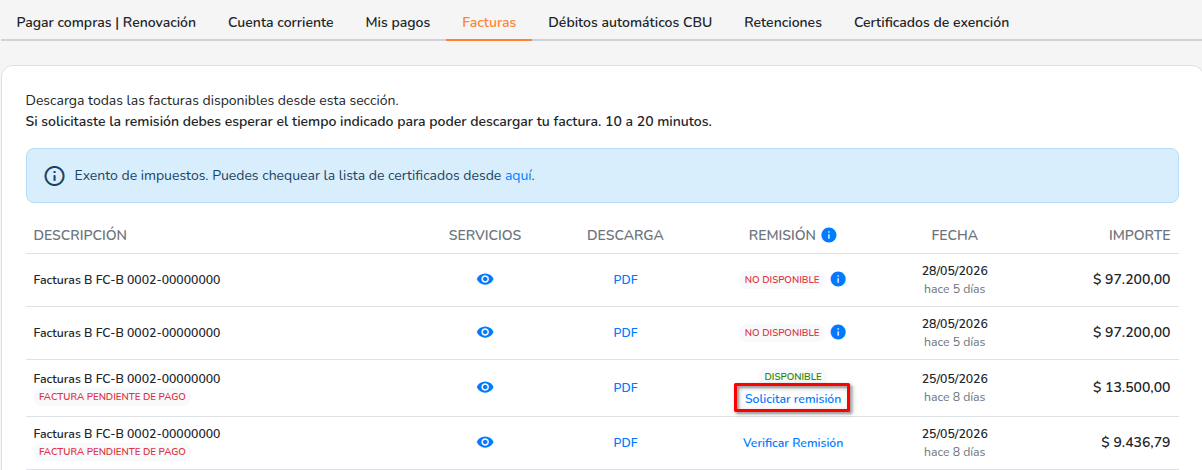The height and width of the screenshot is (470, 1202).
Task: Open the Pagar compras | Renovación tab
Action: [x=107, y=22]
